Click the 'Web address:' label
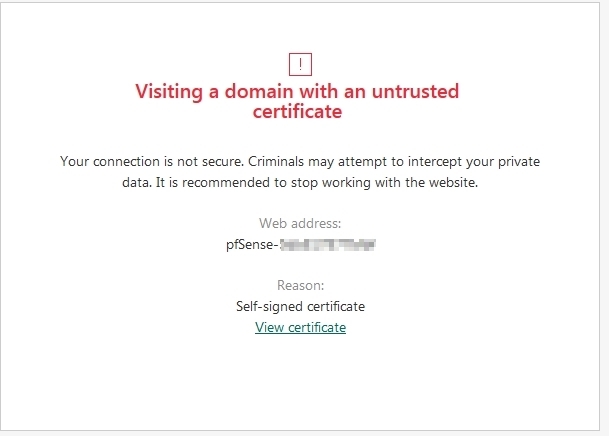Screen dimensions: 609x436 (x=300, y=223)
